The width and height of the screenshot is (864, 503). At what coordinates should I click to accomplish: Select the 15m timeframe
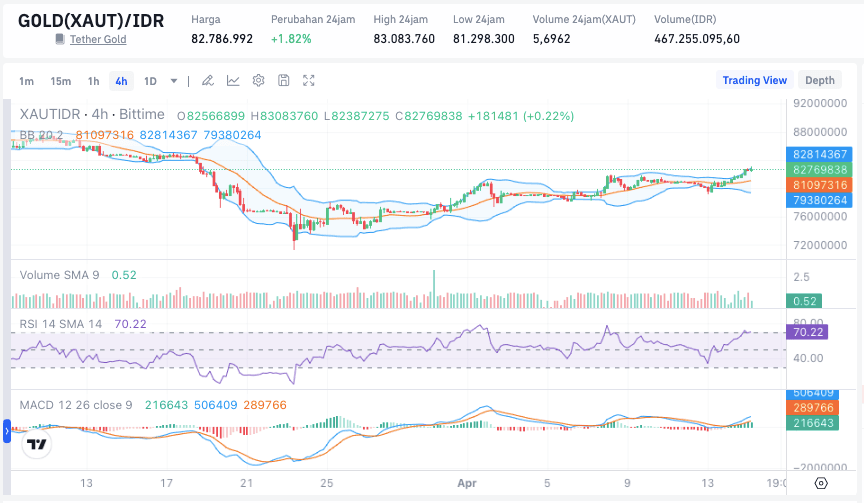[x=60, y=81]
